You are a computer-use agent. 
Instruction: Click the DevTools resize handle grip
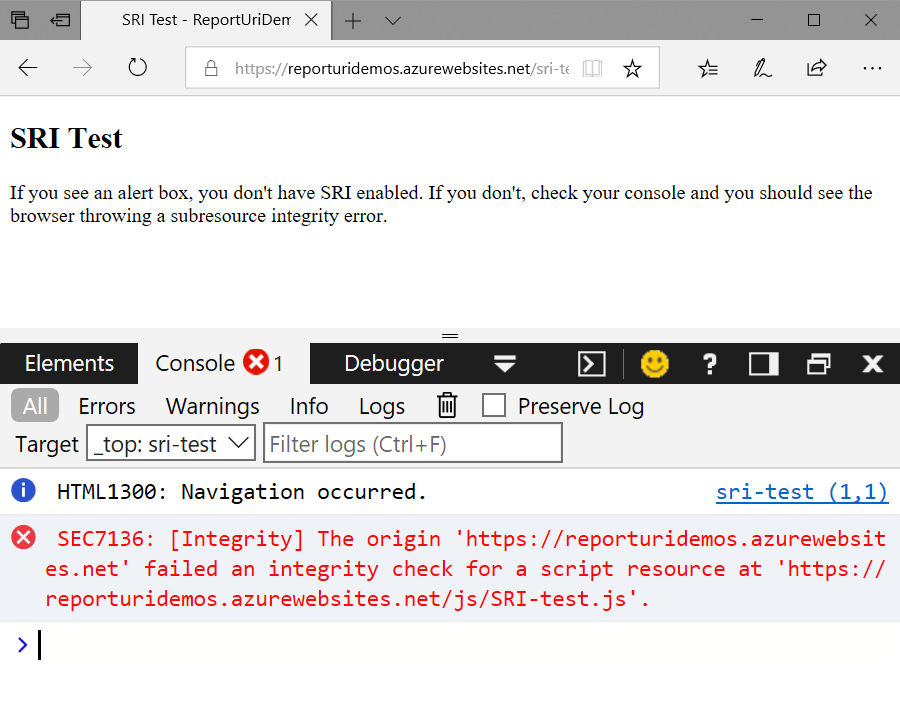[450, 336]
